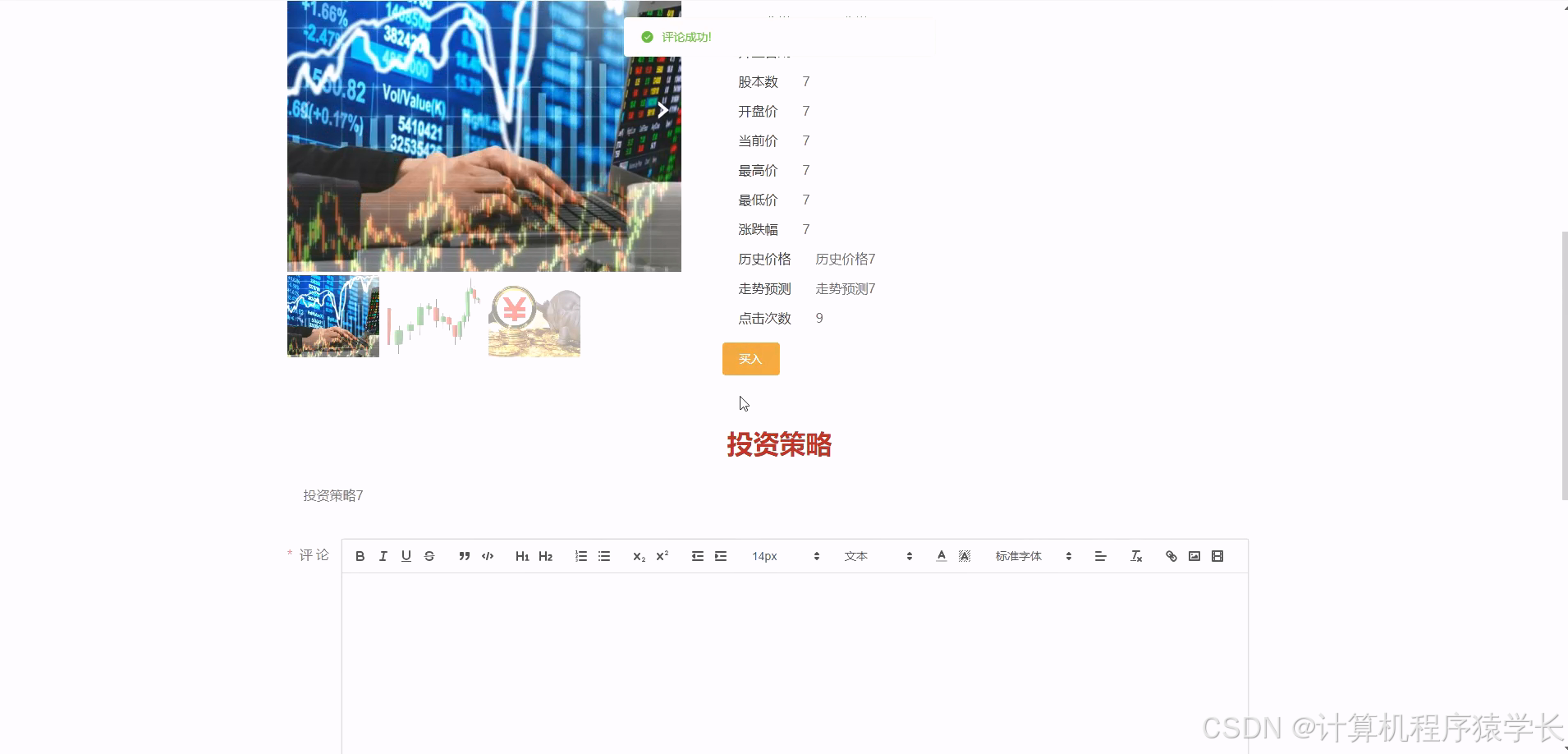Click the page vertical scrollbar
Viewport: 1568px width, 754px height.
(1564, 366)
